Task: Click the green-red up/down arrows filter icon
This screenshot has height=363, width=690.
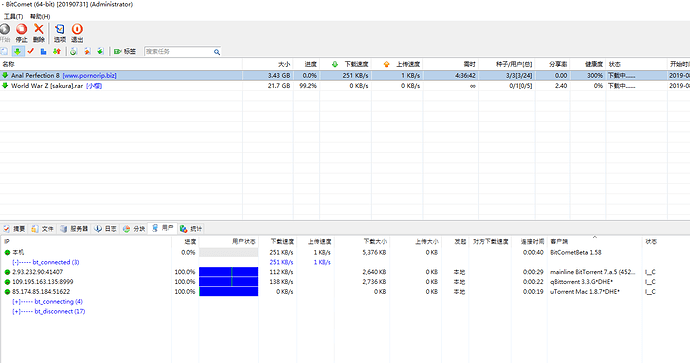Action: click(57, 51)
